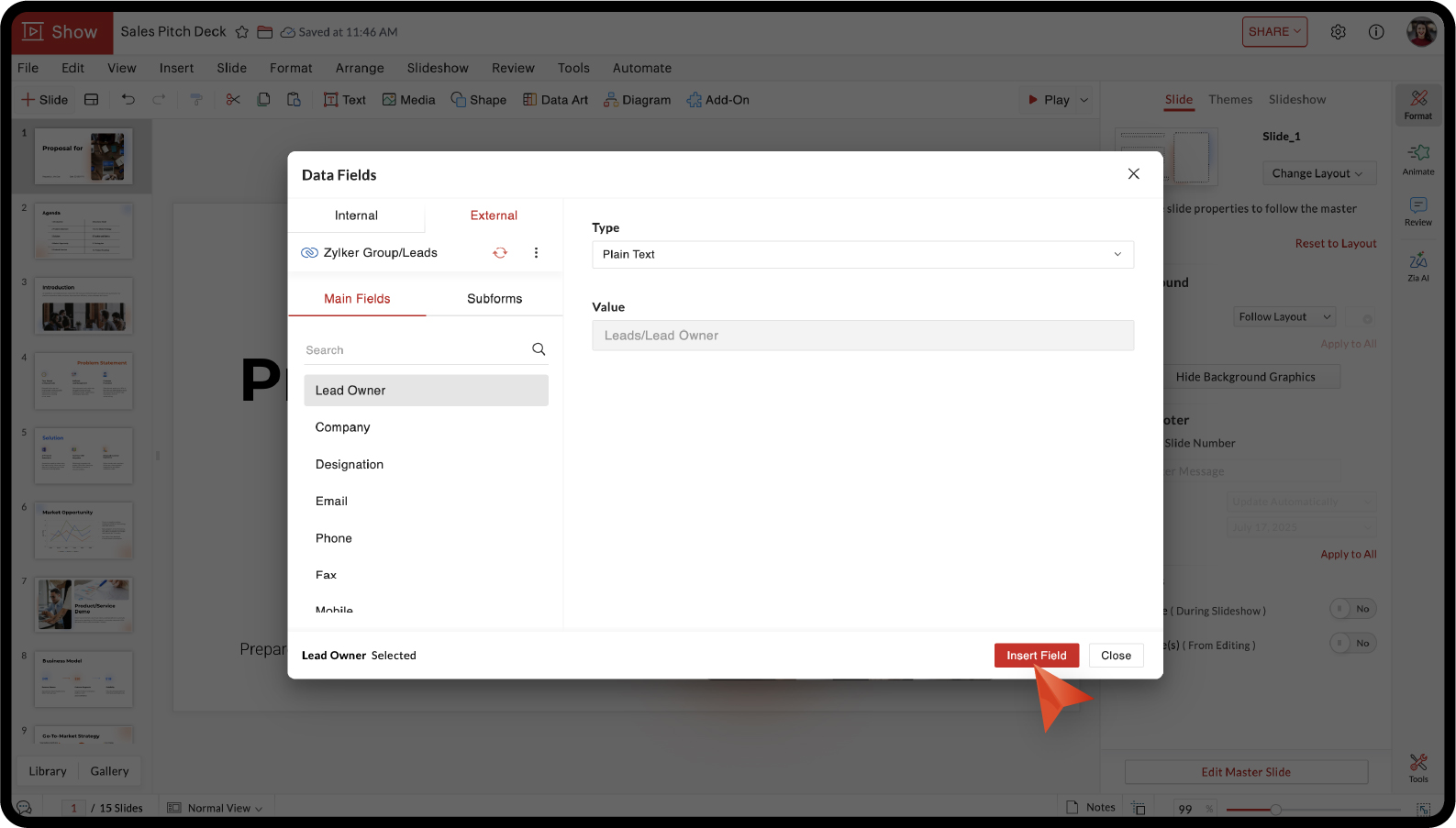The image size is (1456, 828).
Task: Switch to the Subforms tab
Action: [x=495, y=299]
